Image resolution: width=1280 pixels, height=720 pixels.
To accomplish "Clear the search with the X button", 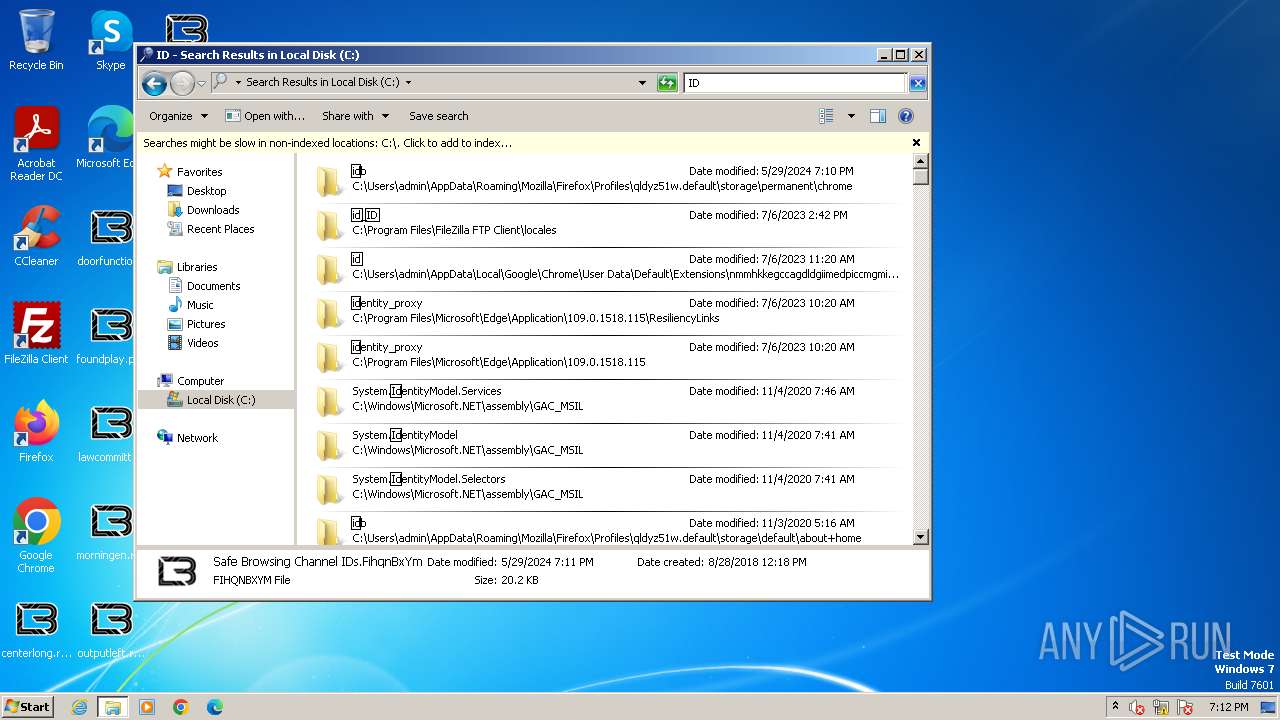I will pyautogui.click(x=917, y=83).
